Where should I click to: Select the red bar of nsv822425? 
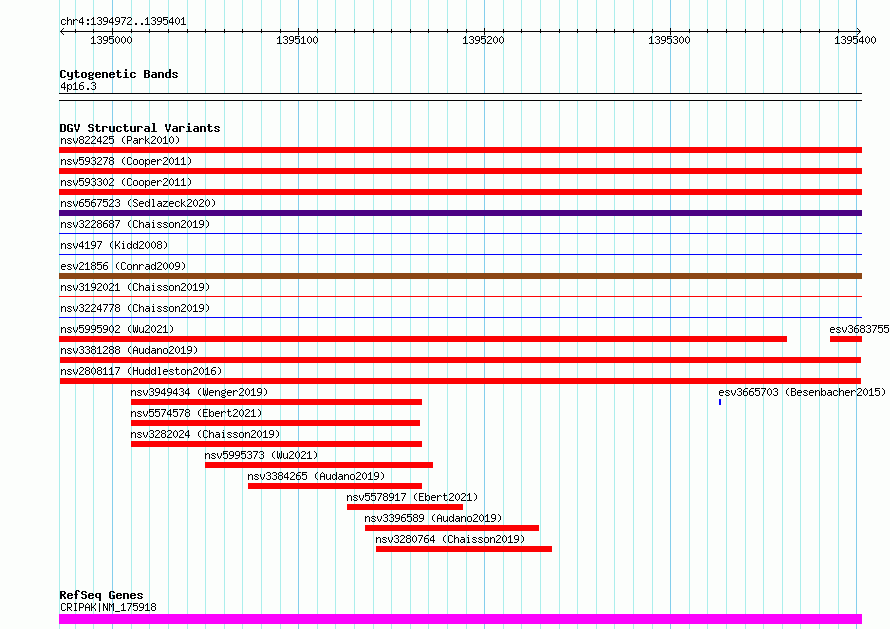(x=460, y=150)
